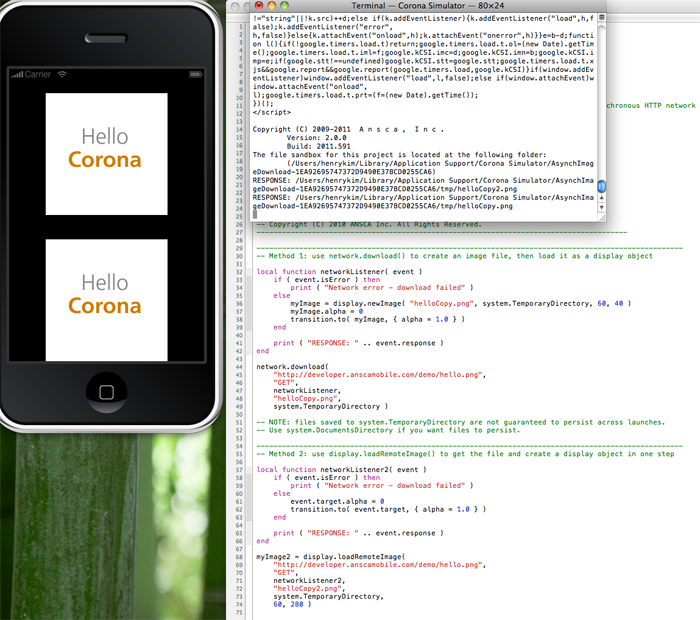Click "networkListener2," argument line in editor
700x620 pixels.
click(x=309, y=580)
